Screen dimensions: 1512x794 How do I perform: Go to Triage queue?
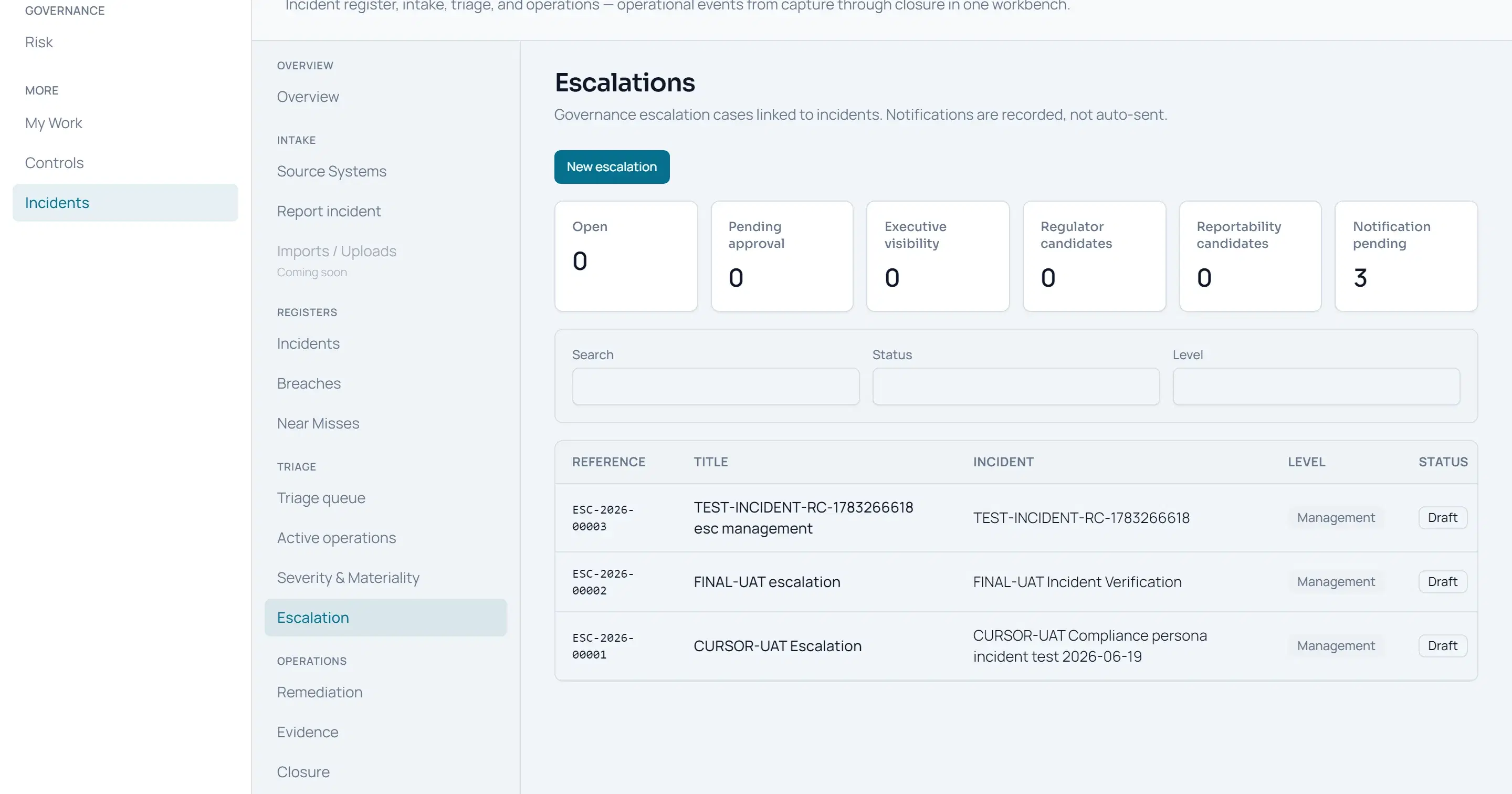tap(321, 498)
